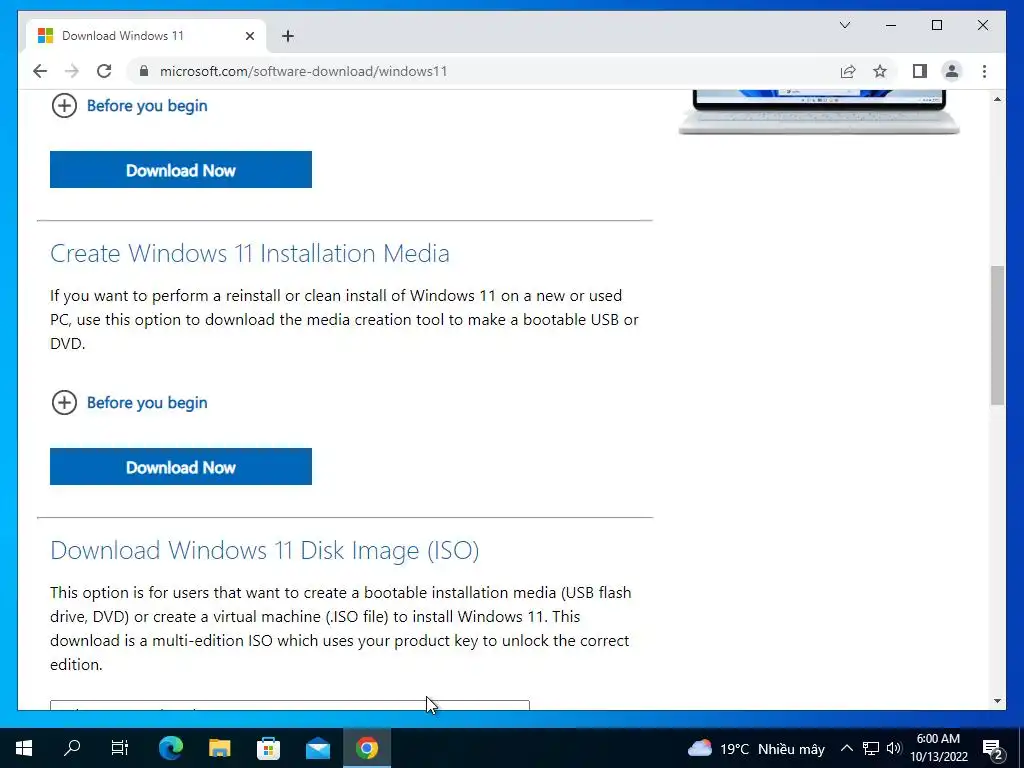Reload the current page
Screen dimensions: 1024x768
point(104,71)
